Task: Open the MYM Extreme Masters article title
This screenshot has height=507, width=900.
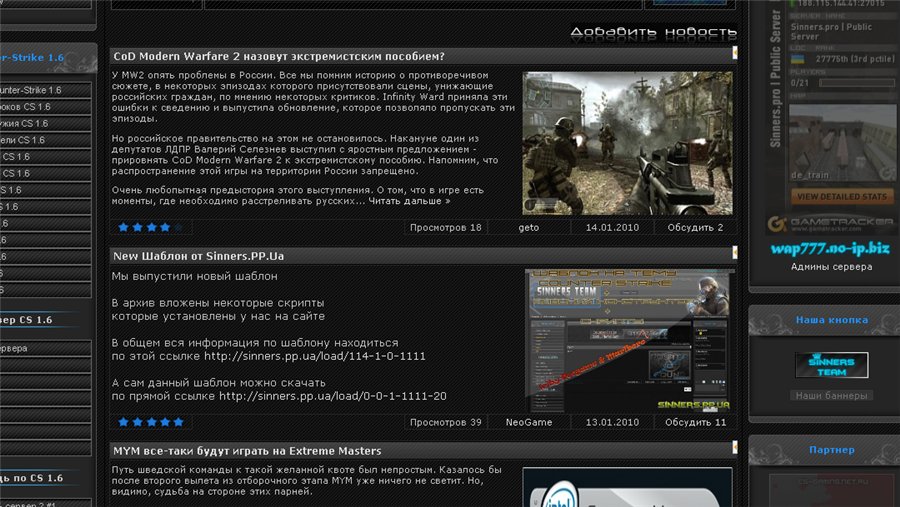Action: click(x=247, y=451)
